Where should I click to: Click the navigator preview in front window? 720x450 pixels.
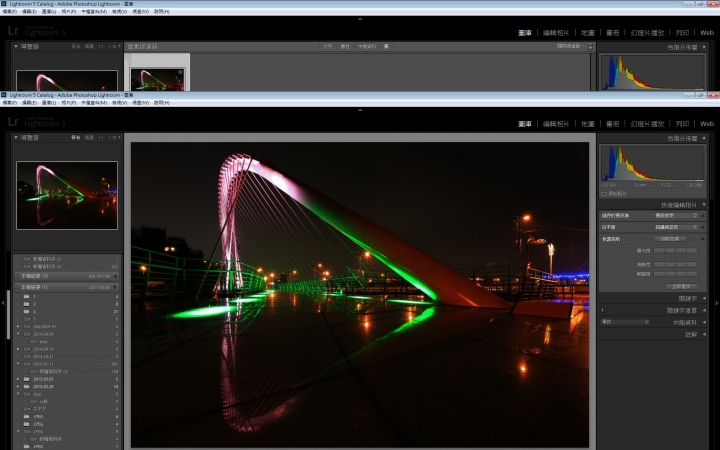click(x=67, y=195)
